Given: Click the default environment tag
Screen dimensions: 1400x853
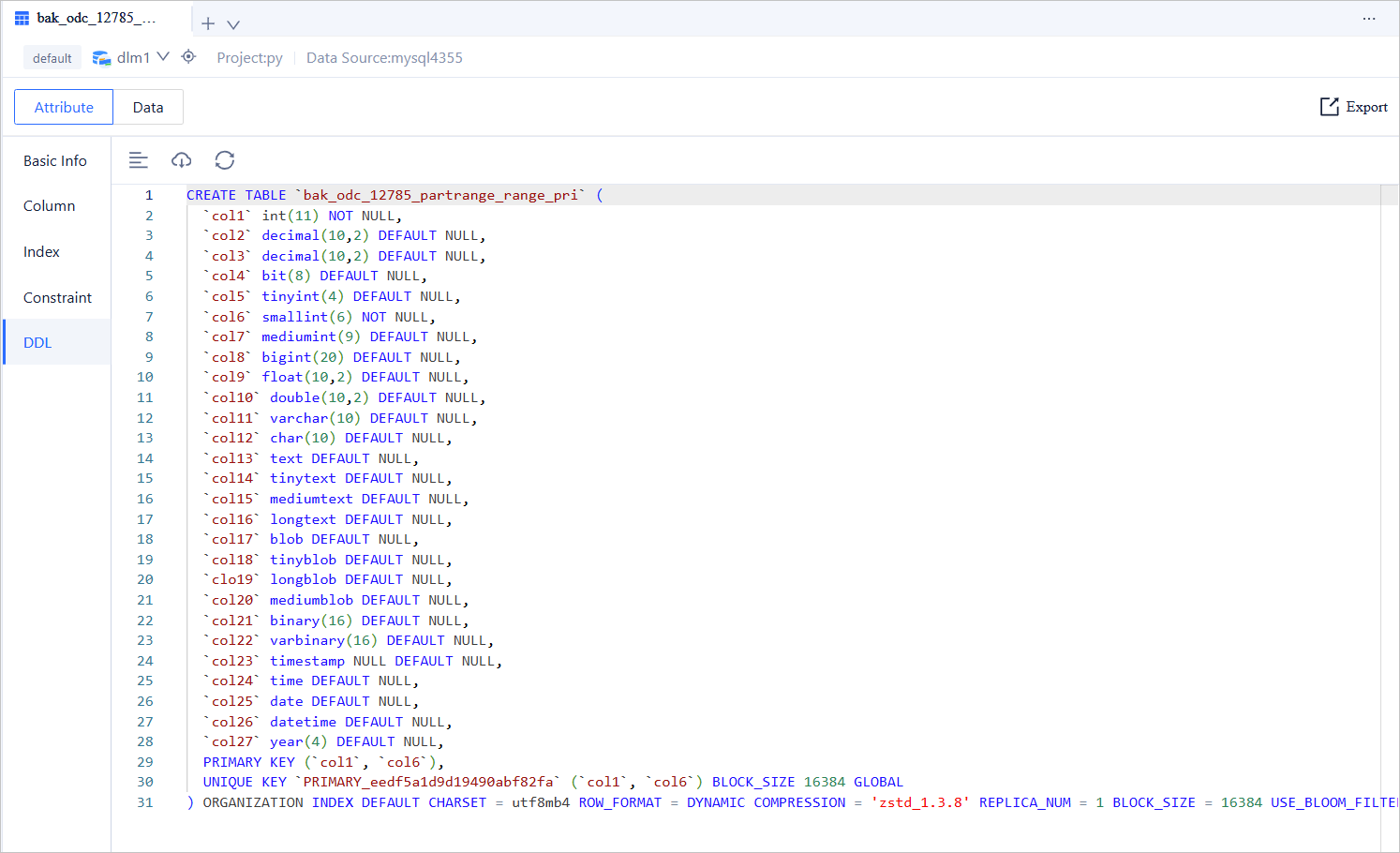Looking at the screenshot, I should click(52, 58).
